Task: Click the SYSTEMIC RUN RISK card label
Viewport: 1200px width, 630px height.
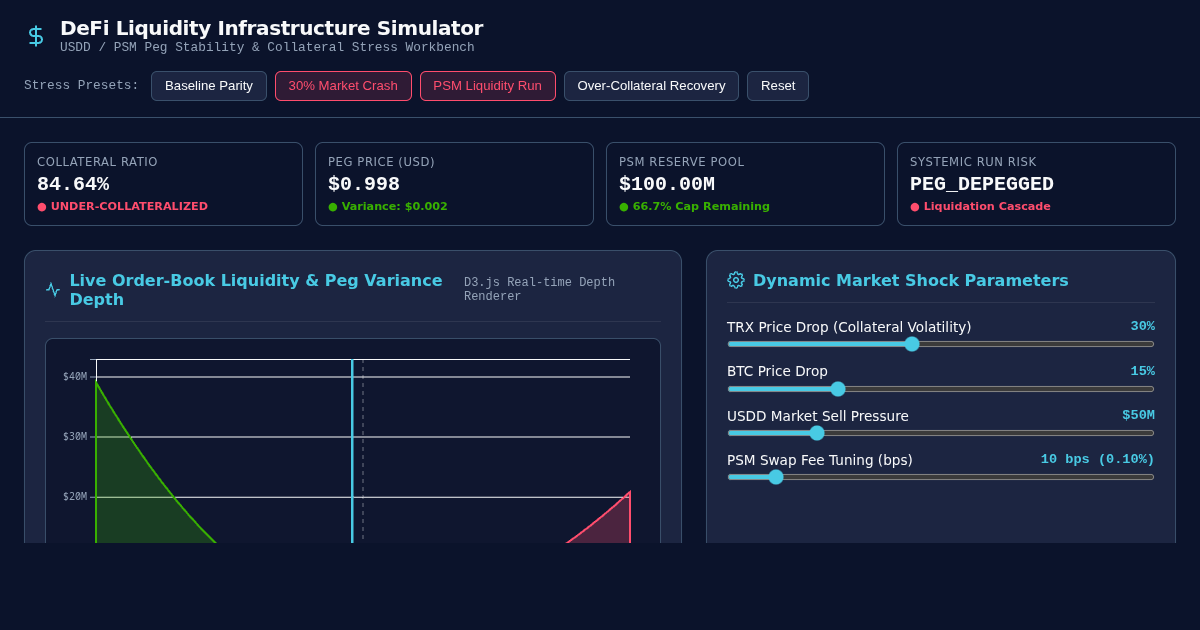Action: 973,162
